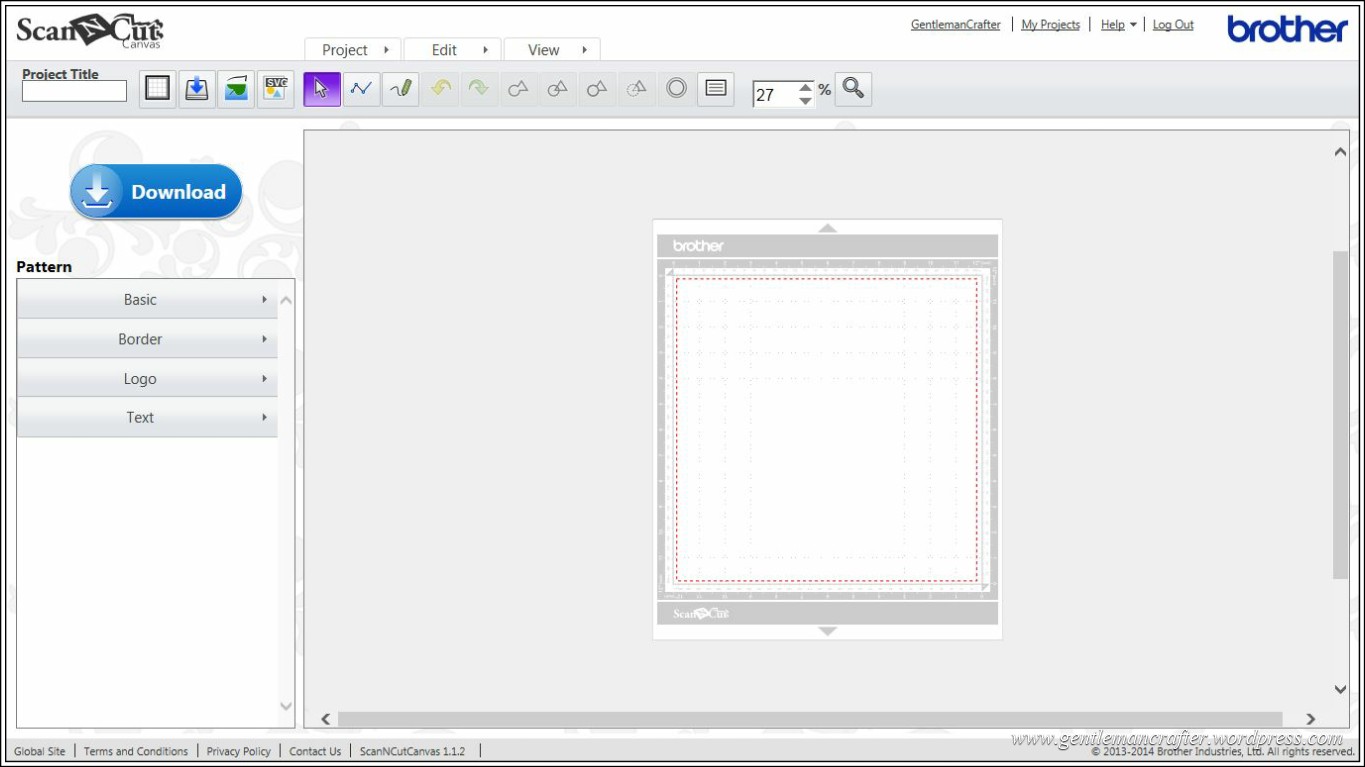The width and height of the screenshot is (1365, 767).
Task: Select the arrow selection tool
Action: [x=322, y=89]
